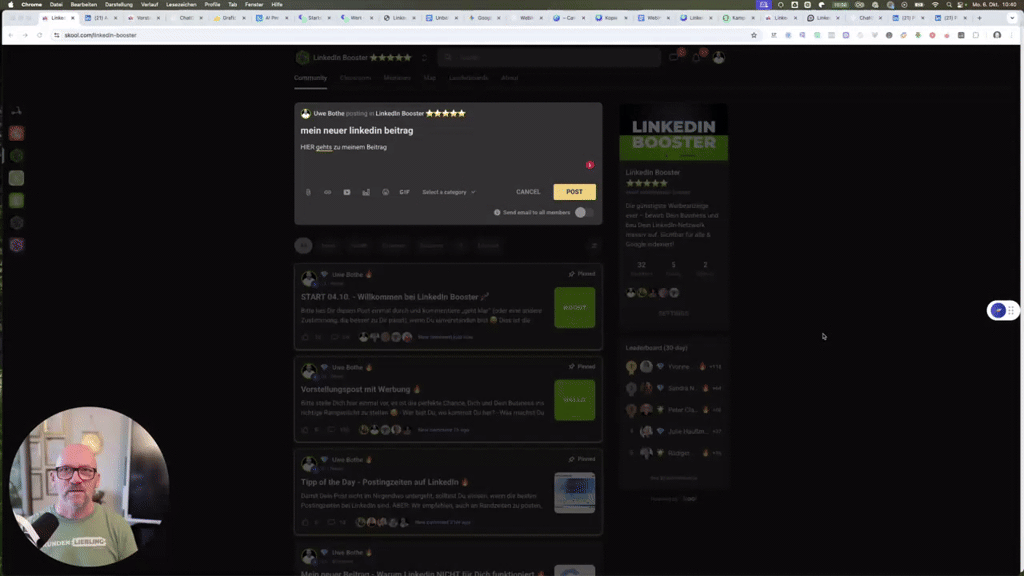Image resolution: width=1024 pixels, height=576 pixels.
Task: Click the browser back arrow
Action: point(11,35)
